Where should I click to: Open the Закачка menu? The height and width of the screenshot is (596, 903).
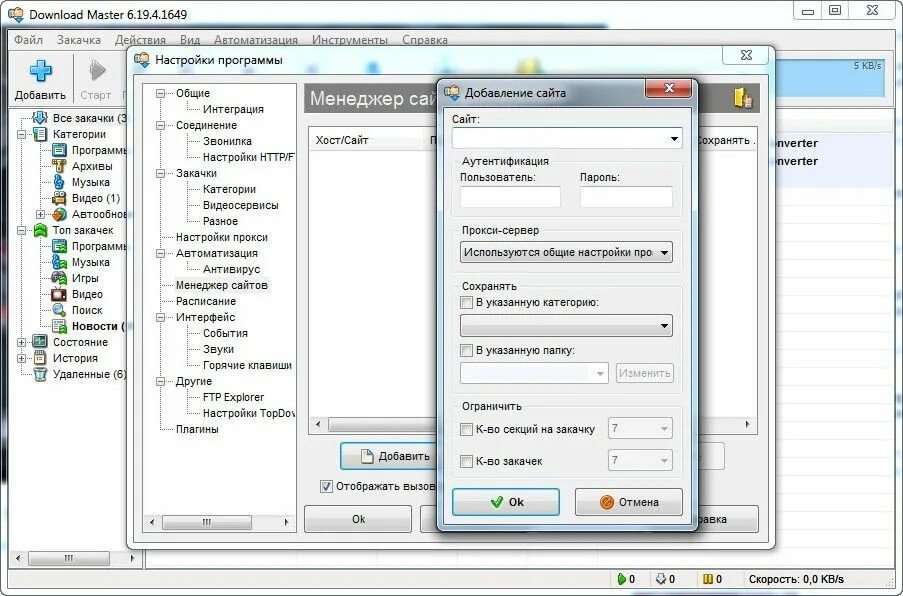pos(79,40)
